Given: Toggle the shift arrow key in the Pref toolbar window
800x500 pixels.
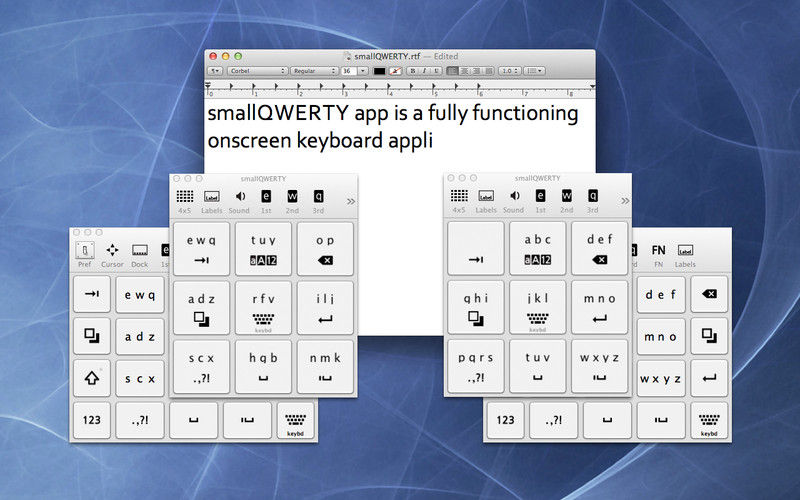Looking at the screenshot, I should (92, 378).
